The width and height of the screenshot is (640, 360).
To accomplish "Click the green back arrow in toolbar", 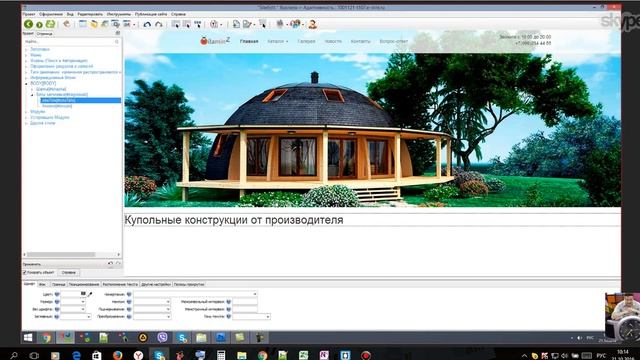I will 28,24.
